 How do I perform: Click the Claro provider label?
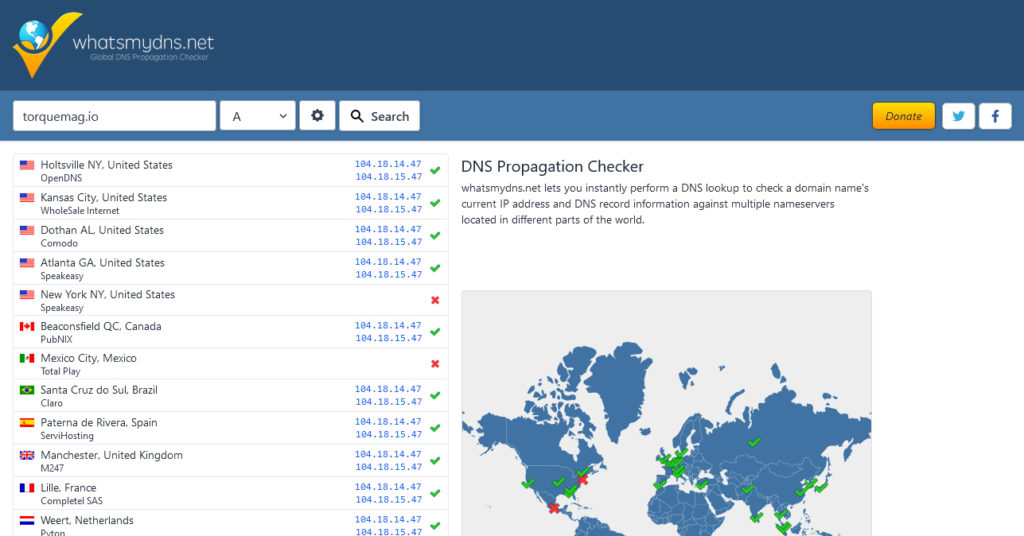tap(52, 403)
